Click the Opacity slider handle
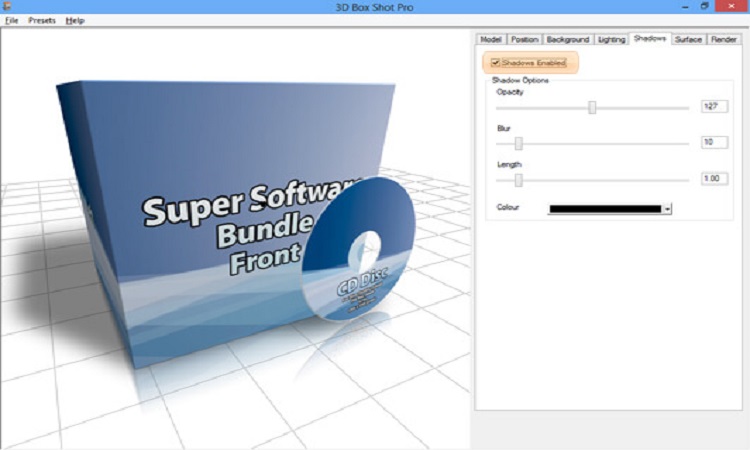Viewport: 750px width, 450px height. (x=592, y=107)
